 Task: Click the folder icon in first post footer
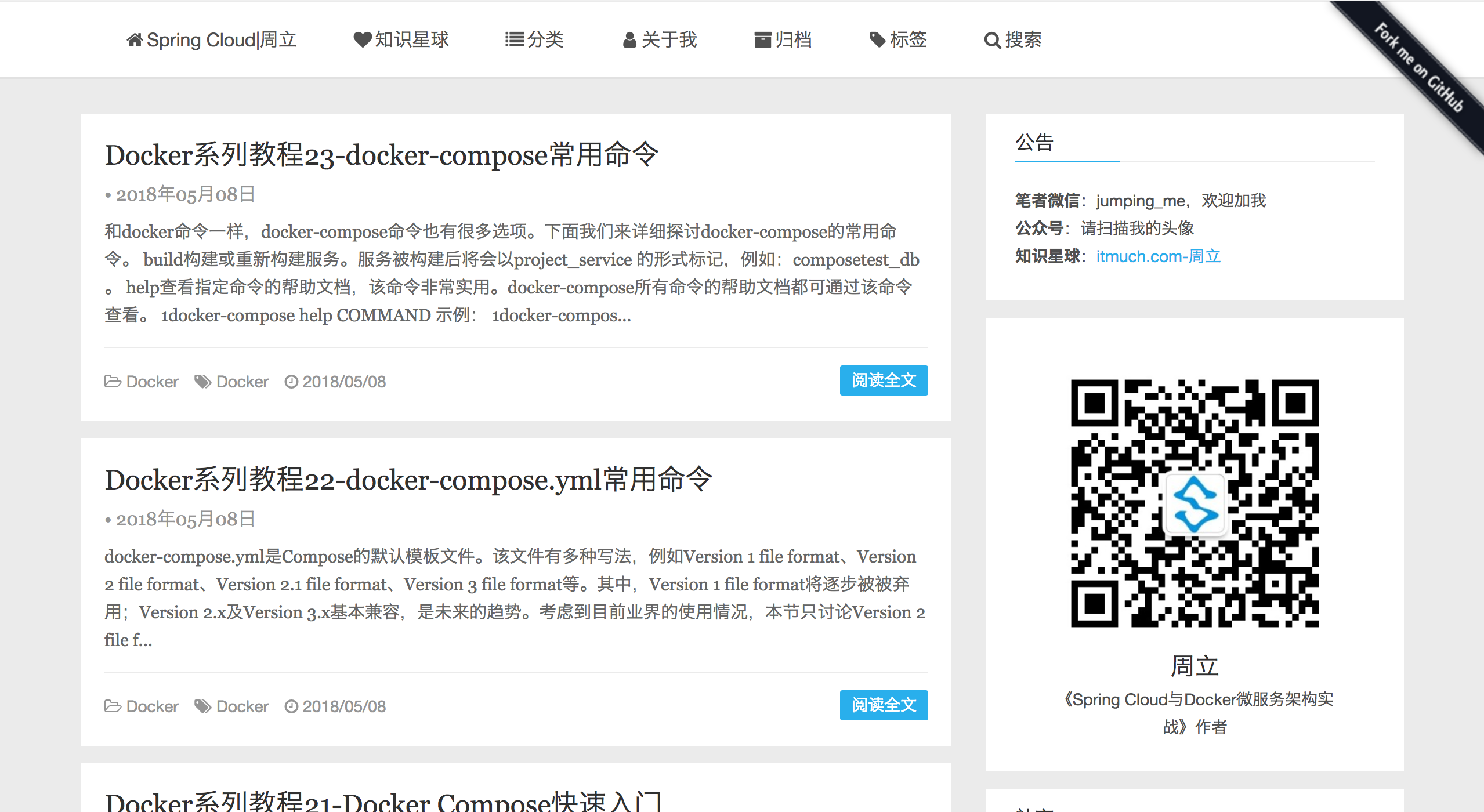pos(113,382)
